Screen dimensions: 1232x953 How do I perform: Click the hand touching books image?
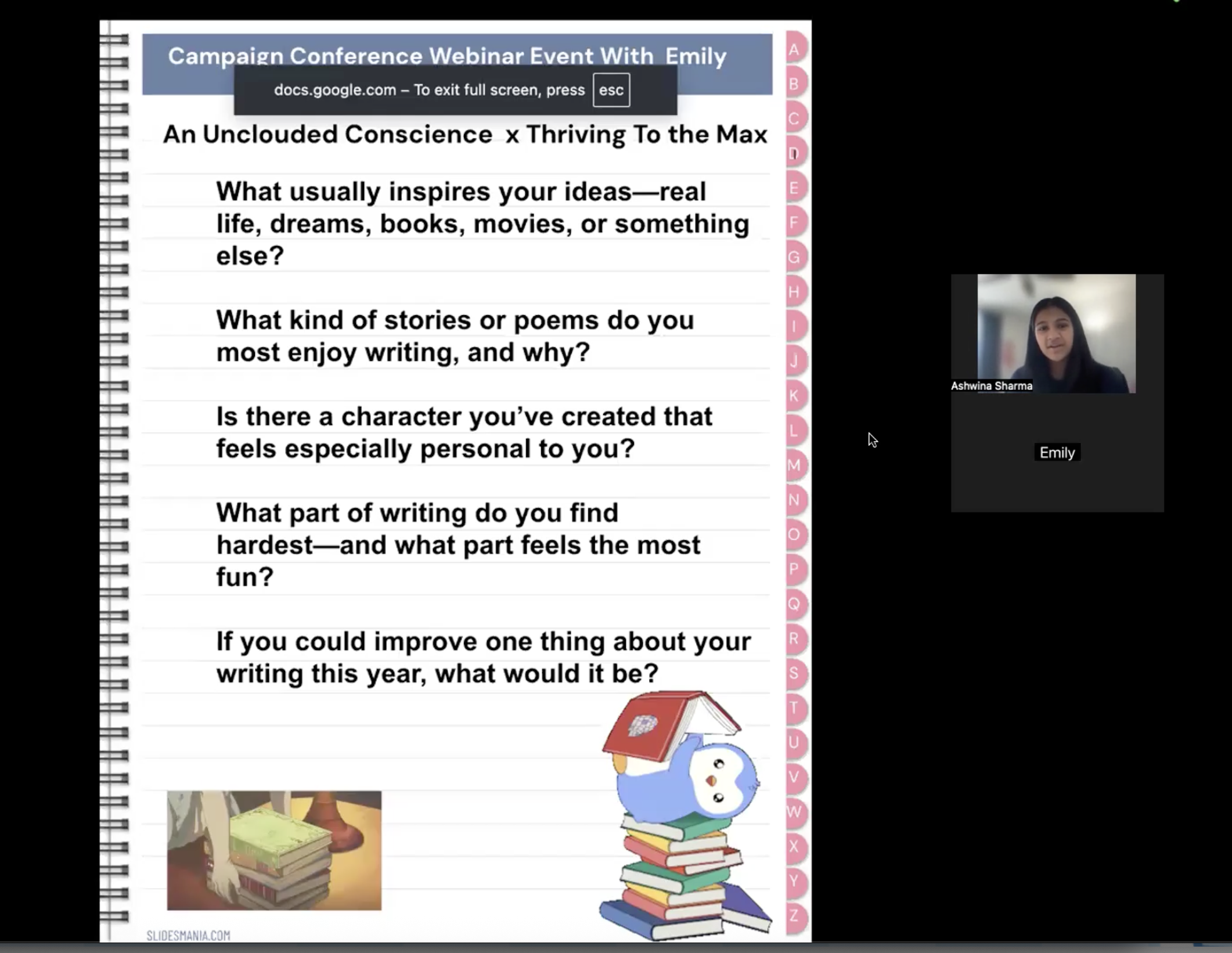[274, 850]
